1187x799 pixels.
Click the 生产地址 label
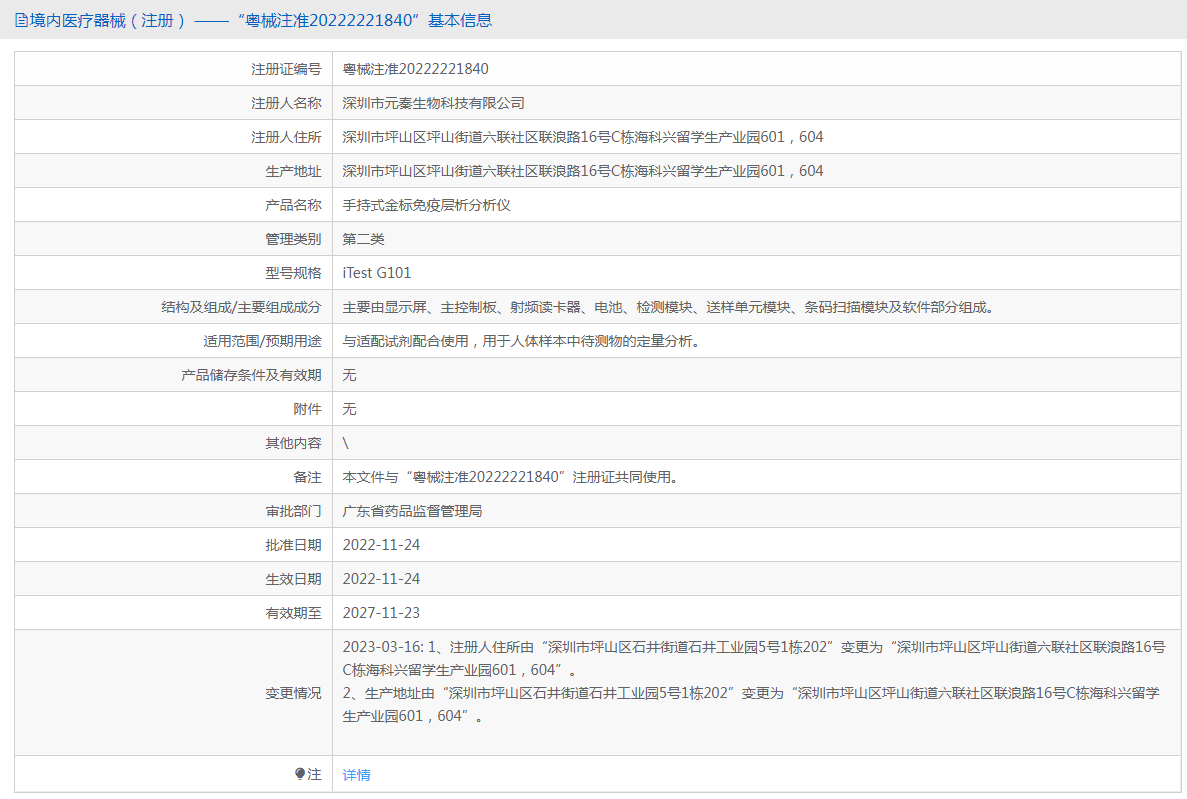coord(293,171)
